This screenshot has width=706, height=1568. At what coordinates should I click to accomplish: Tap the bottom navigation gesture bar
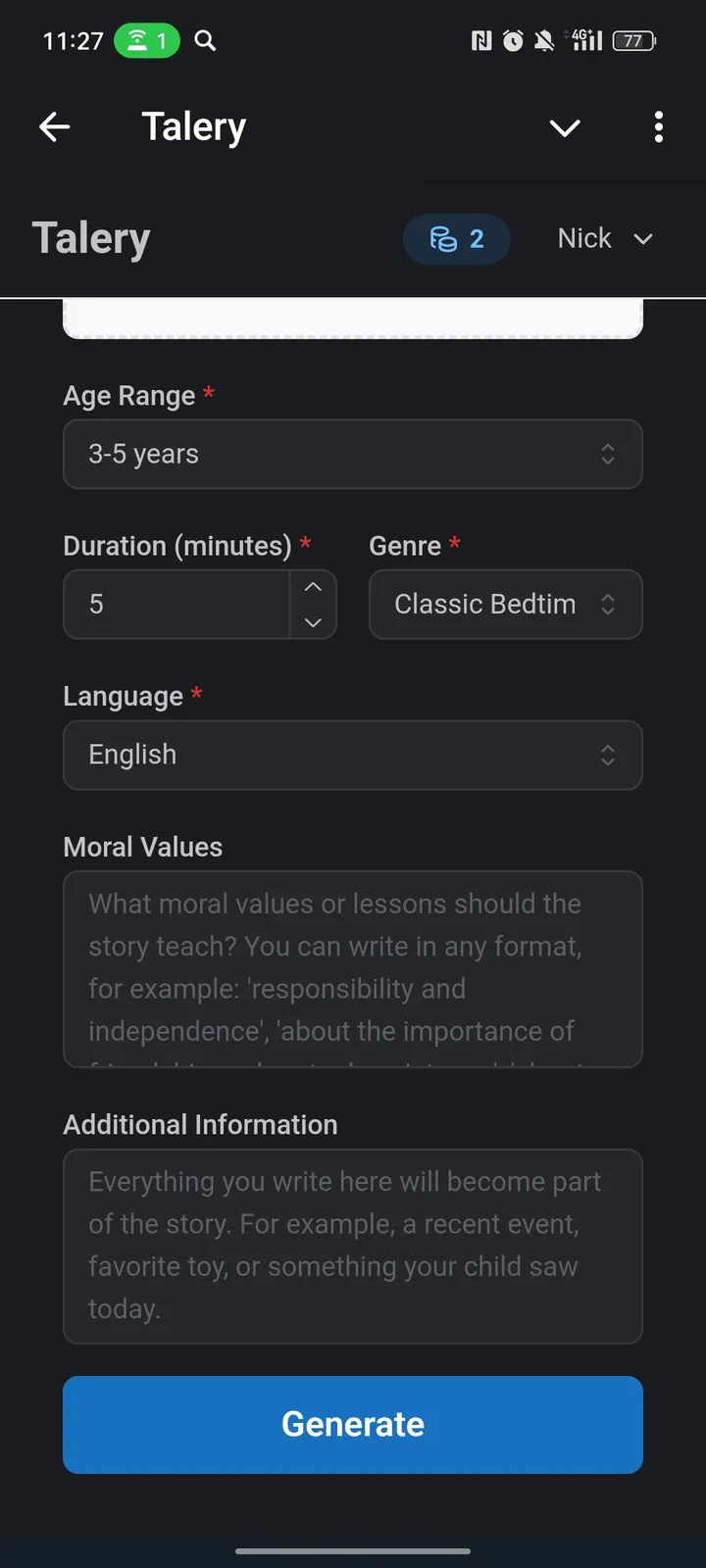pyautogui.click(x=353, y=1551)
